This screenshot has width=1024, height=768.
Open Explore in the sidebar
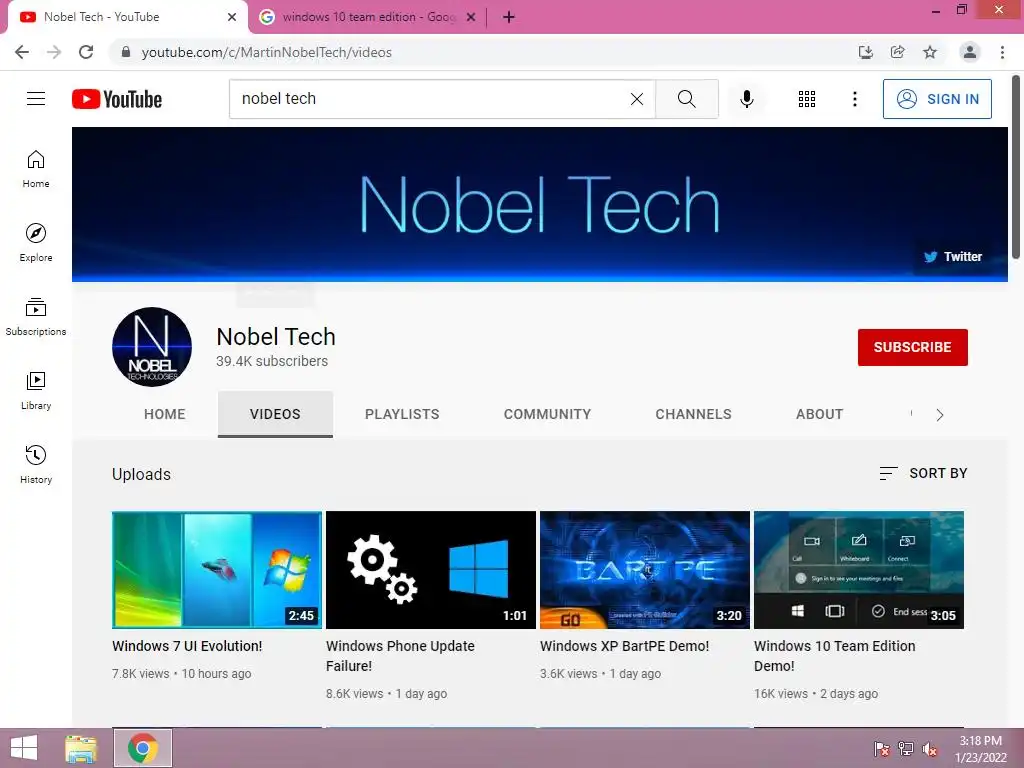(36, 242)
